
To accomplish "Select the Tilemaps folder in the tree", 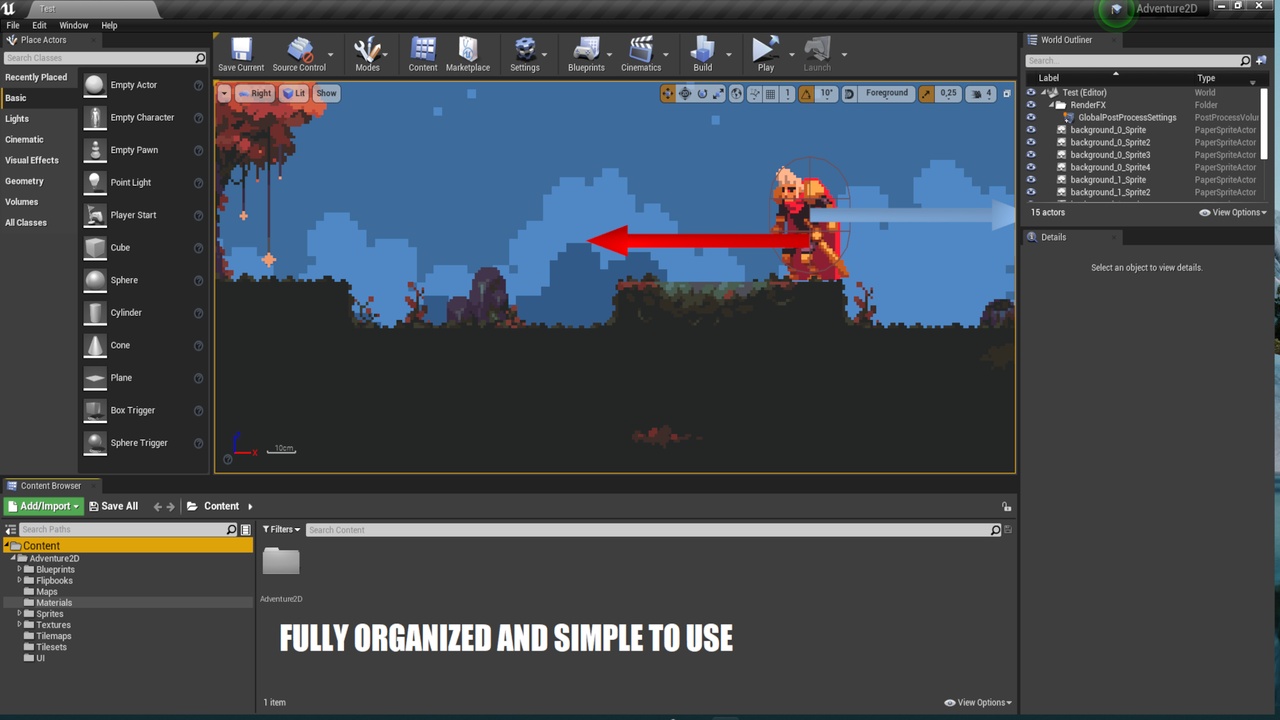I will tap(54, 636).
